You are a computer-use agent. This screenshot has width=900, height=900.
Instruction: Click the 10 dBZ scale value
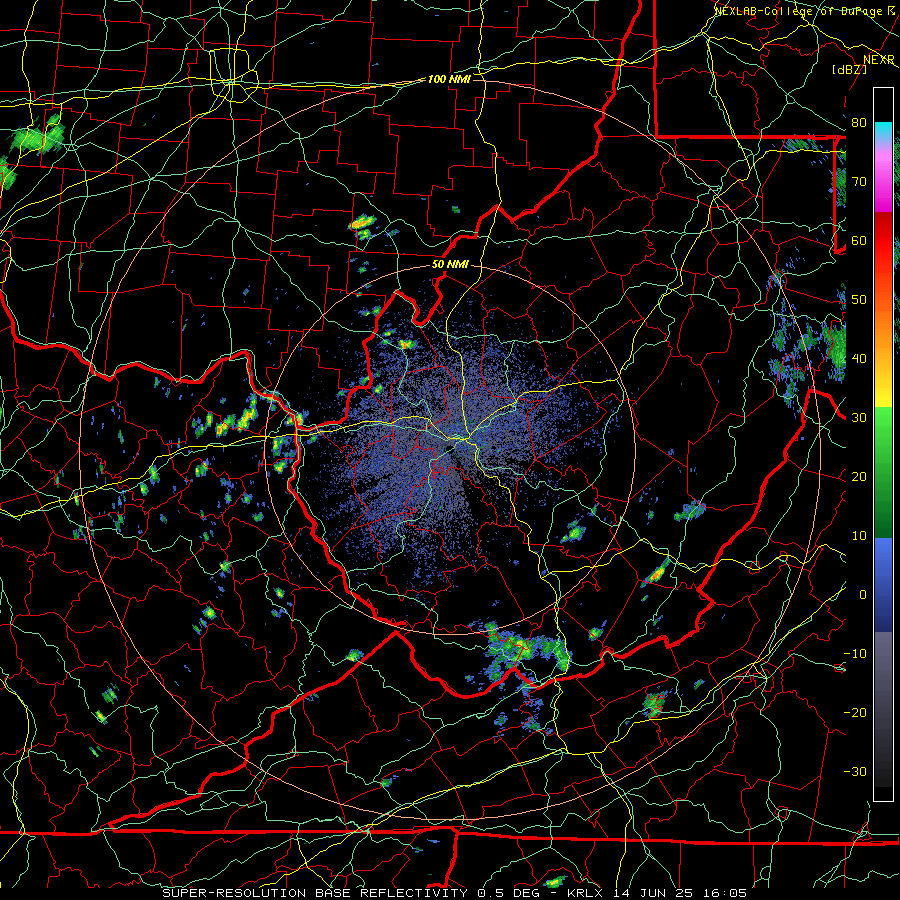(x=859, y=536)
